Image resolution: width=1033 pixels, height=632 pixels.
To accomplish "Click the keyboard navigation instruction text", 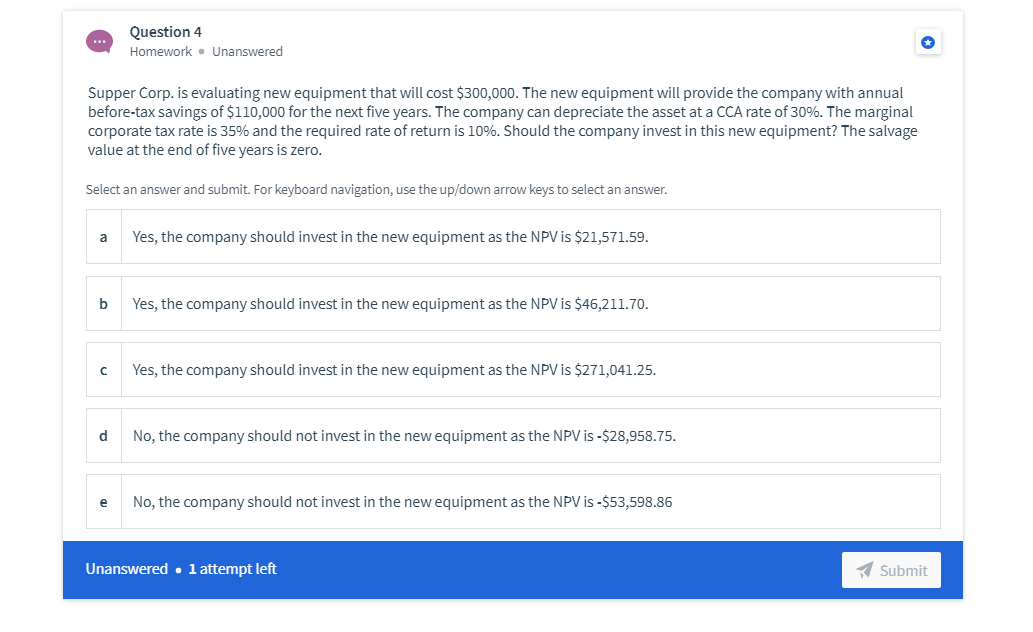I will [x=377, y=189].
